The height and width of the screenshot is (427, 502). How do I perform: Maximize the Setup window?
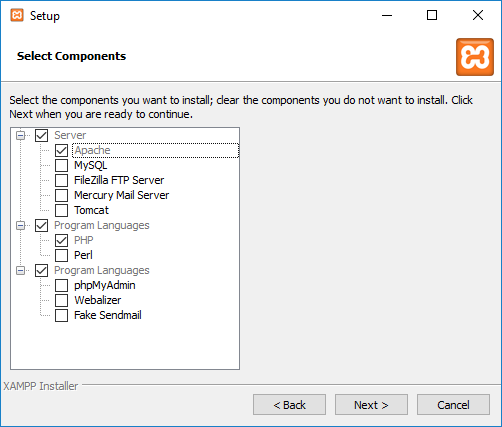(432, 15)
